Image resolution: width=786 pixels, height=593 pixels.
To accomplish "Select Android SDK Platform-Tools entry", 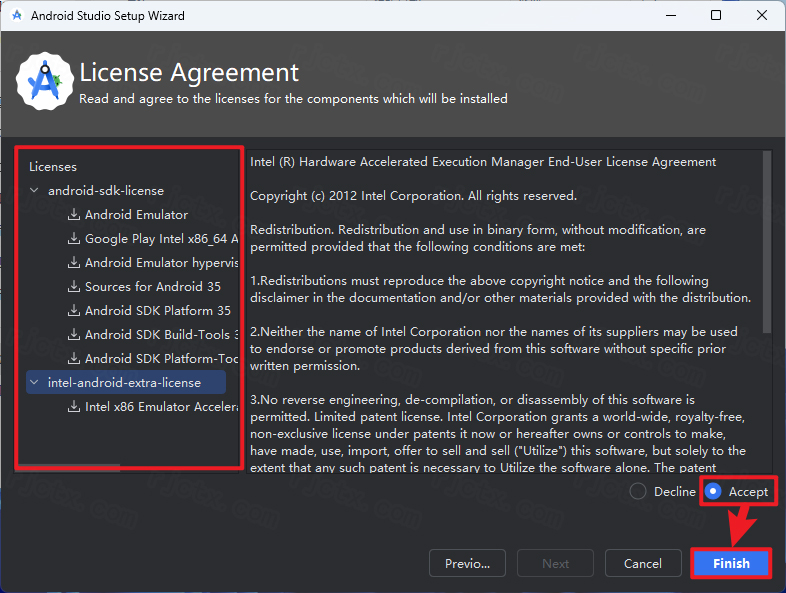I will 161,358.
